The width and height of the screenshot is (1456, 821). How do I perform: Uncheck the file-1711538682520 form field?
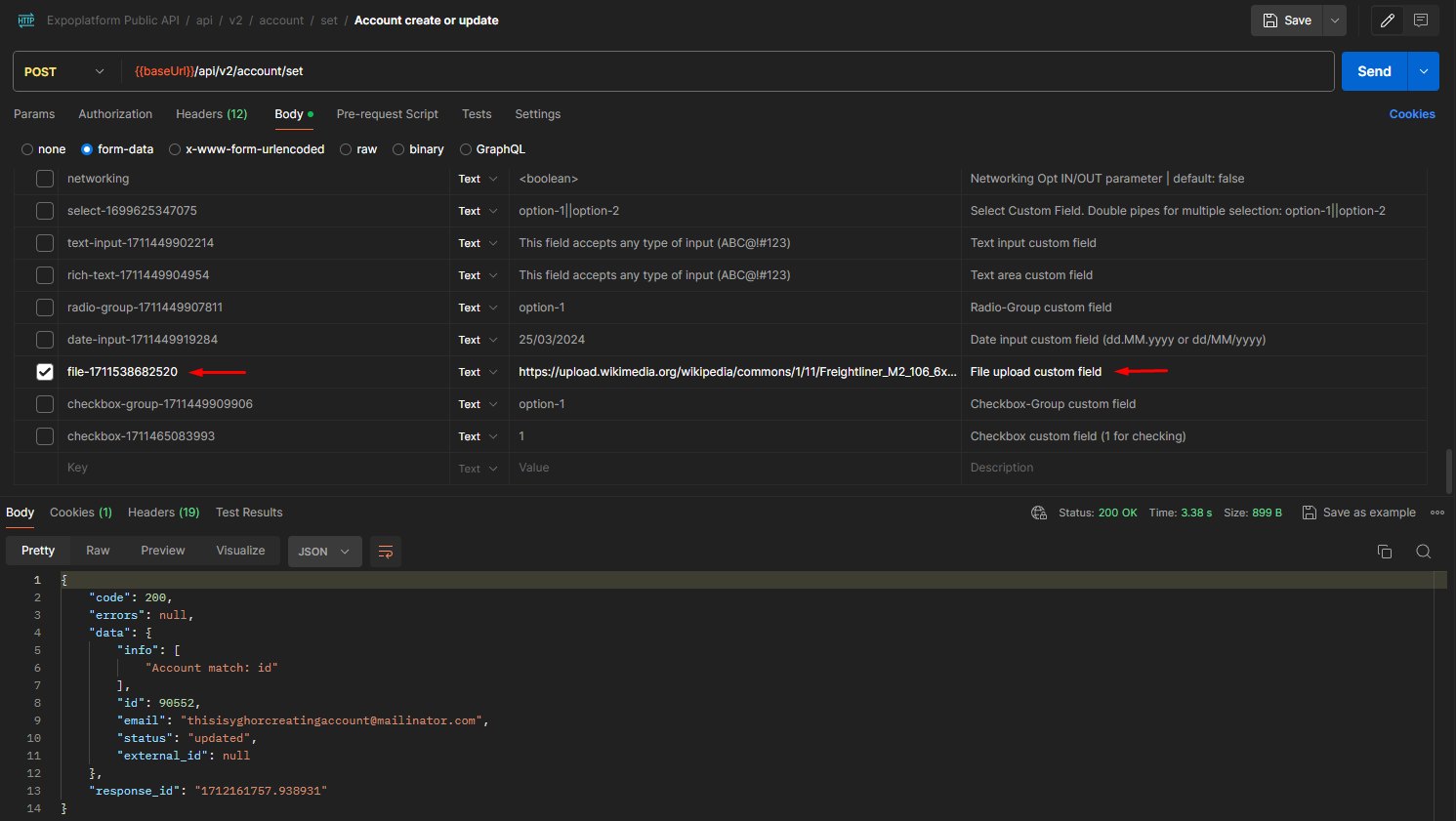point(44,372)
